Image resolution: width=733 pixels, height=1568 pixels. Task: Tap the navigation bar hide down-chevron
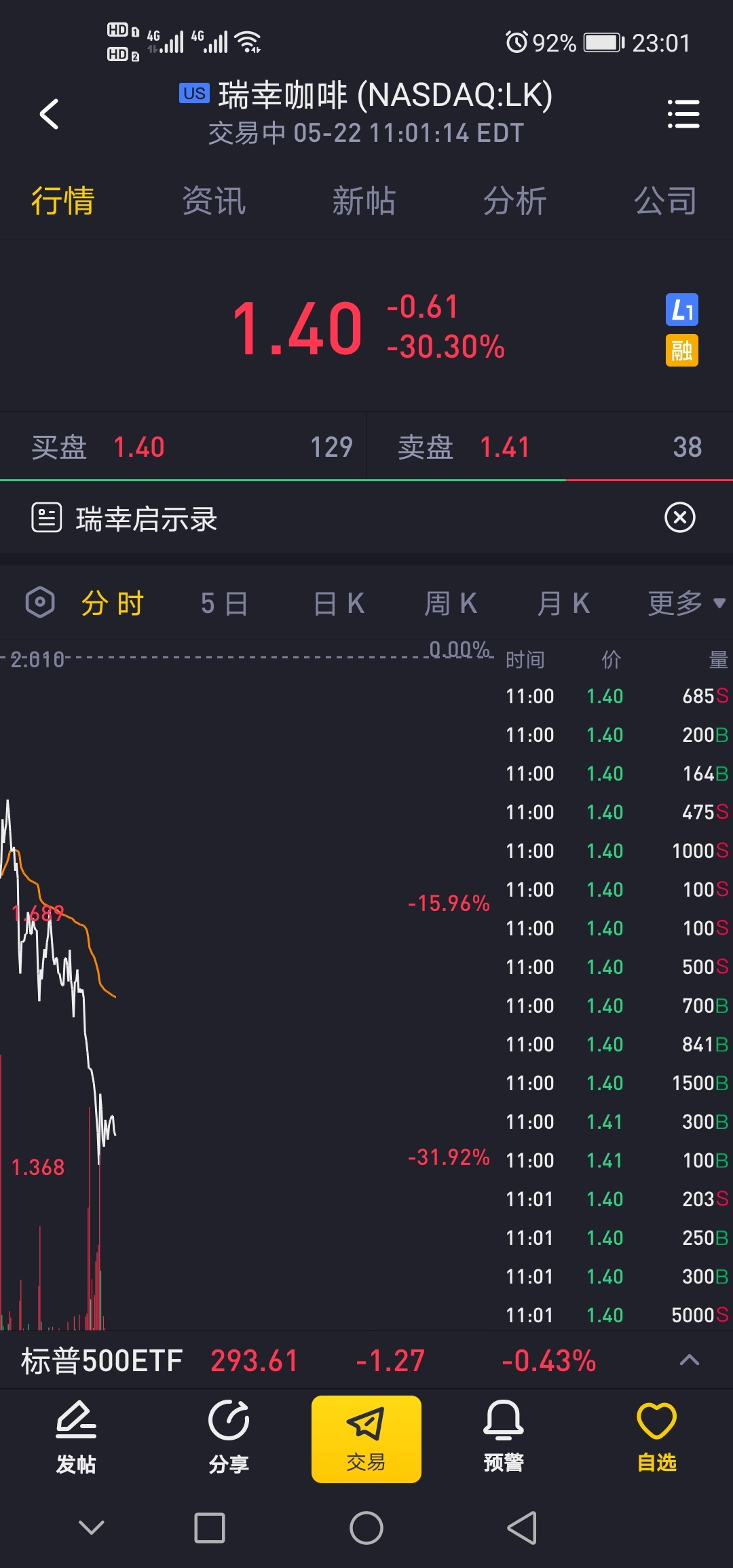tap(92, 1527)
